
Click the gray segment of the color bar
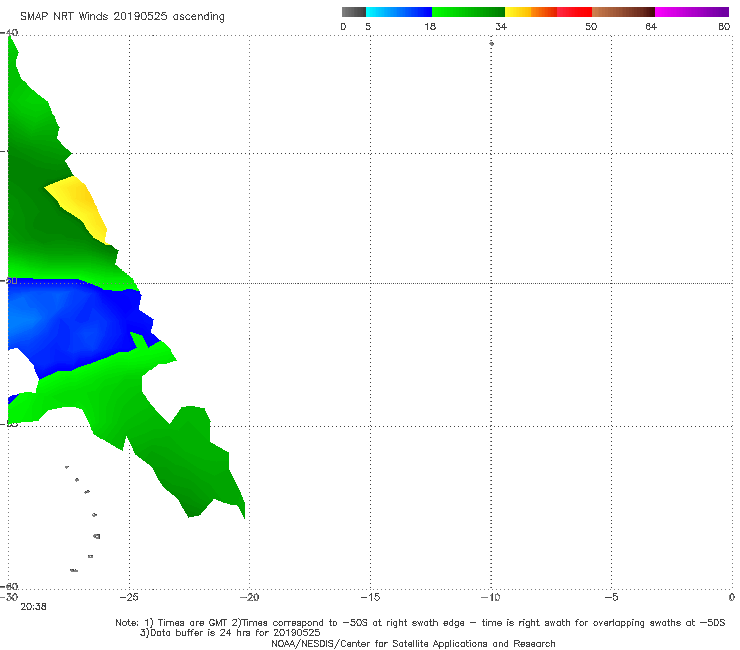pos(354,12)
